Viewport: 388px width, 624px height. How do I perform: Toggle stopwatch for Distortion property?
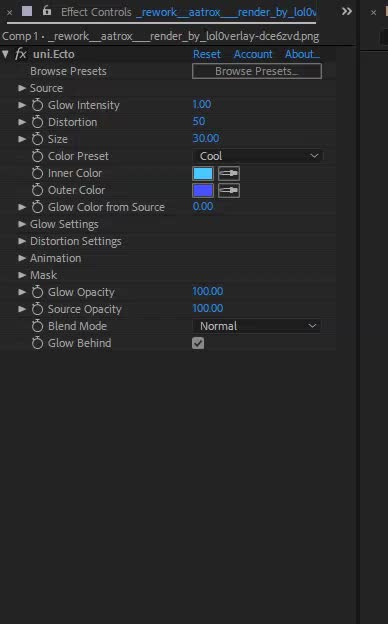[x=37, y=122]
